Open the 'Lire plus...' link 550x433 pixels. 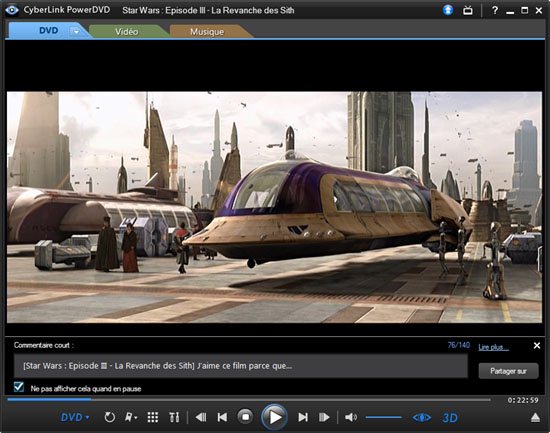click(x=493, y=347)
